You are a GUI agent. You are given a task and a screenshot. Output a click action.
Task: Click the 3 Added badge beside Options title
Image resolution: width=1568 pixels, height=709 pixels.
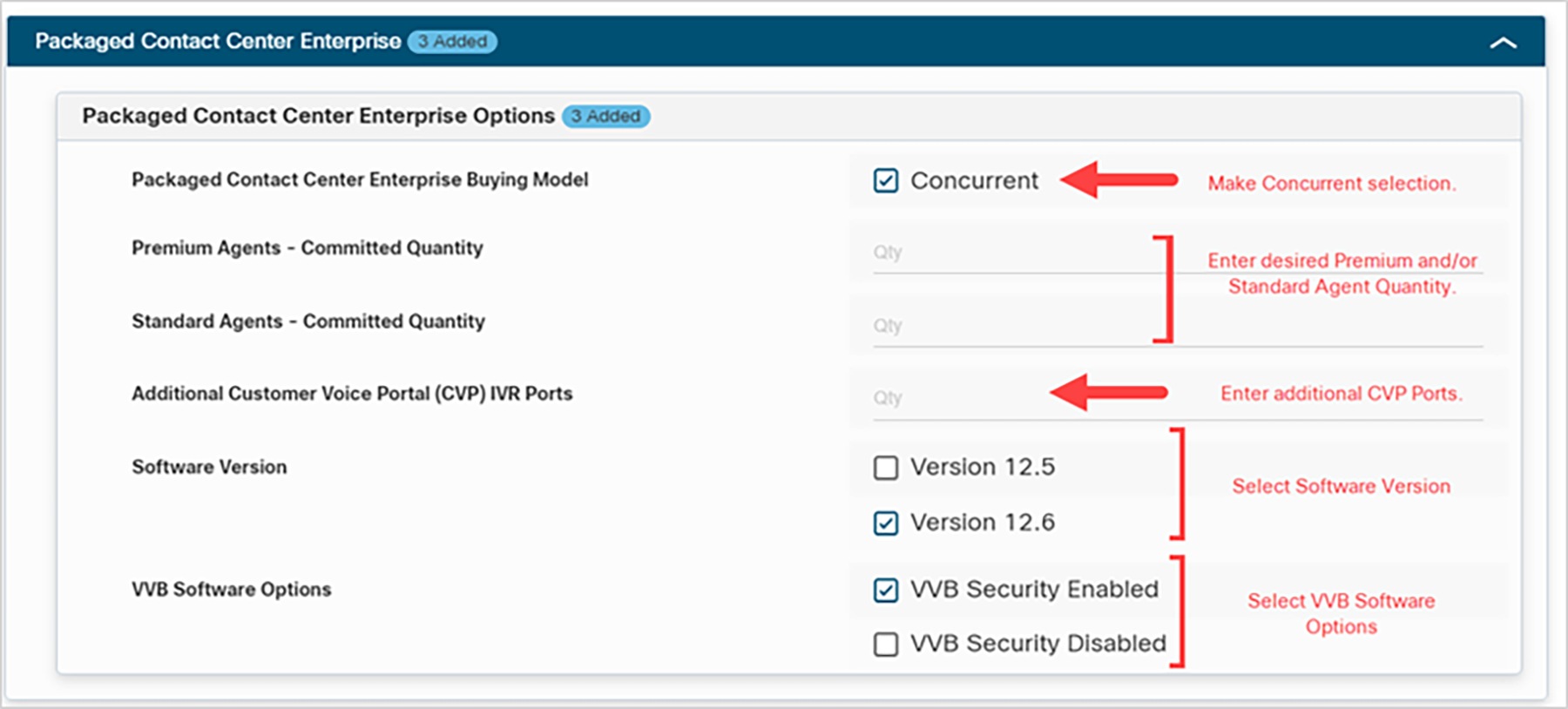coord(606,116)
